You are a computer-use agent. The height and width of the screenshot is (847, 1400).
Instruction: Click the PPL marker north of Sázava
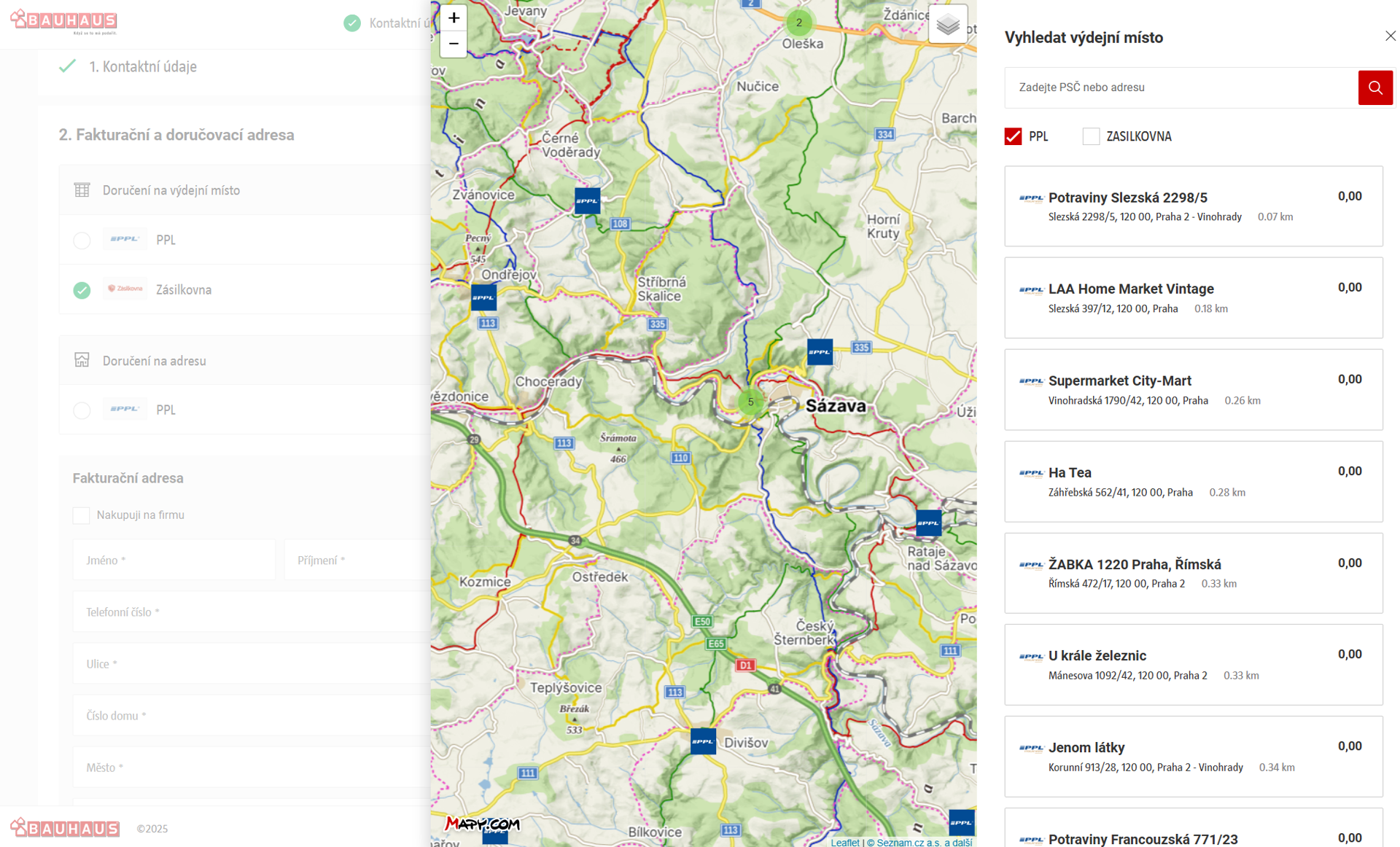click(x=820, y=351)
